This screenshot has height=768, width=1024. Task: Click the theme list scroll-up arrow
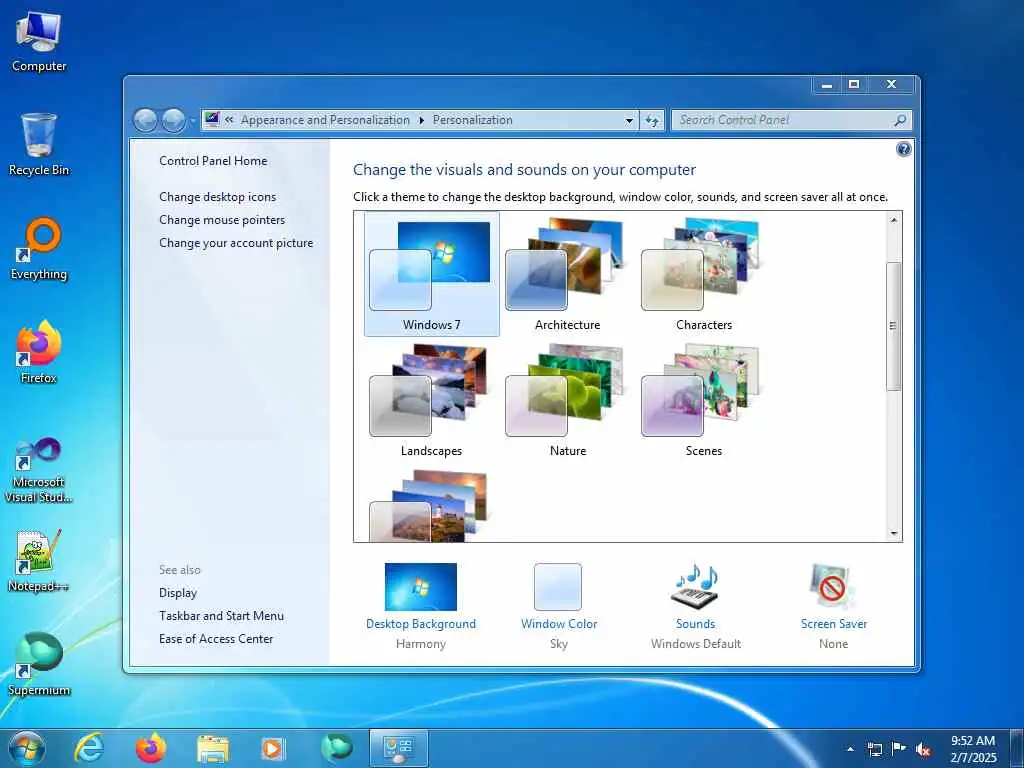[894, 220]
